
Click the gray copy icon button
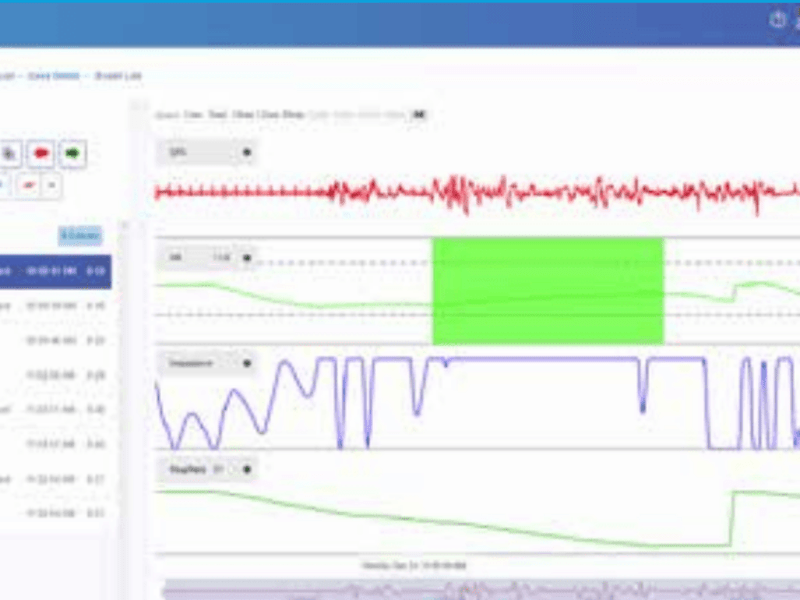tap(9, 153)
